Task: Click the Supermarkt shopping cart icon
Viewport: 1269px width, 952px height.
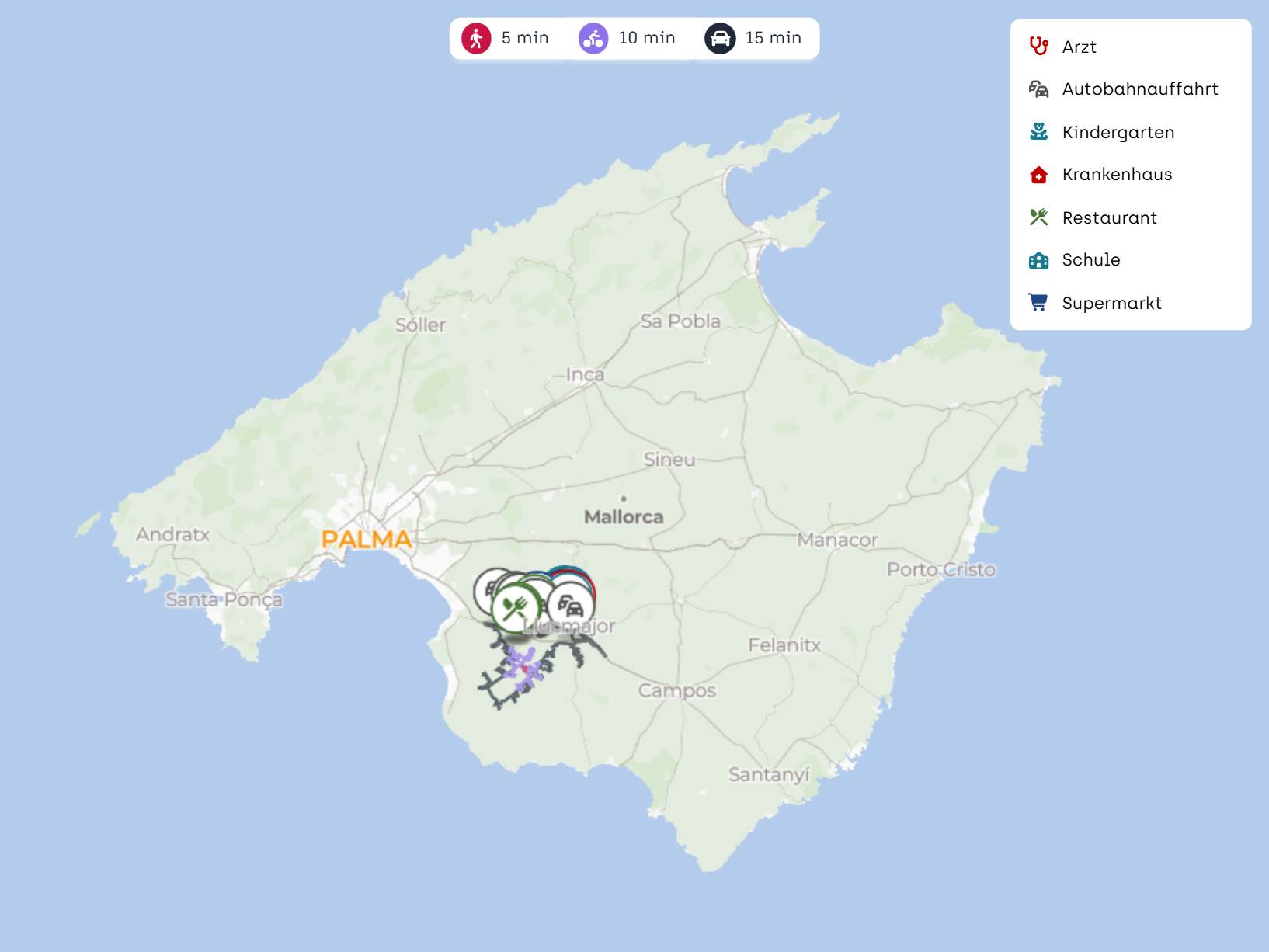Action: point(1038,303)
